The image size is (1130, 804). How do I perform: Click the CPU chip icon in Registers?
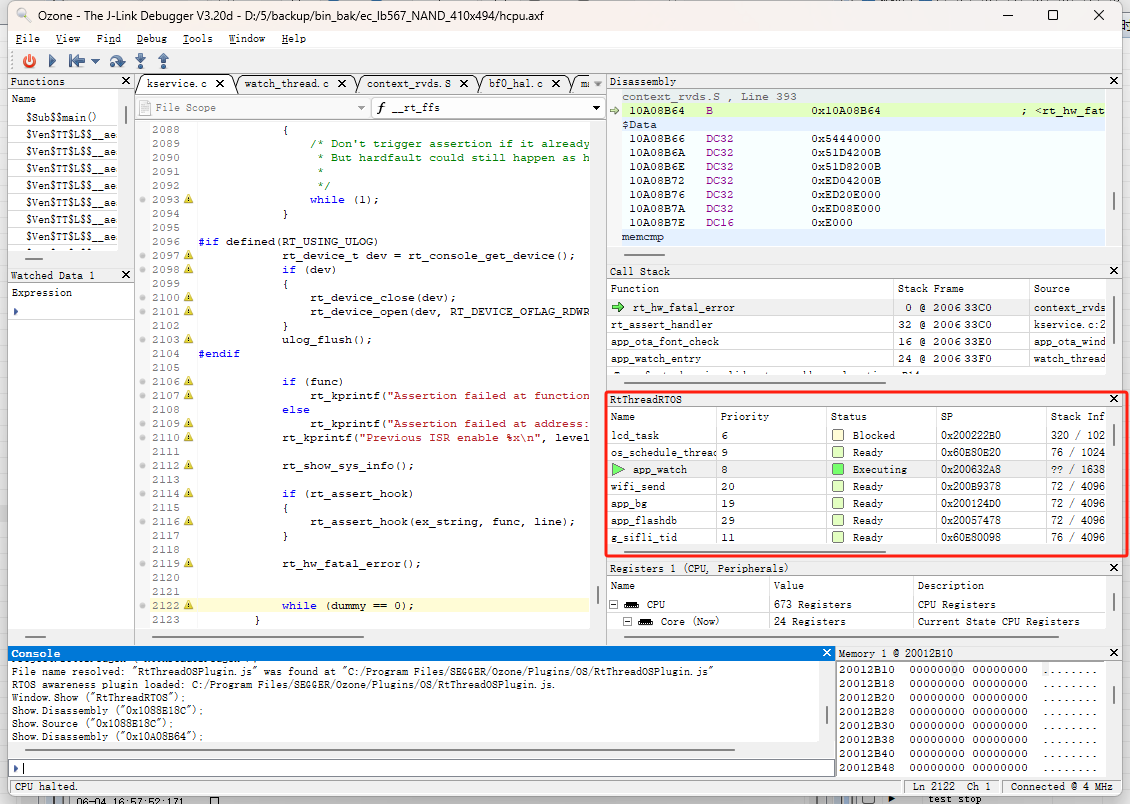click(631, 604)
